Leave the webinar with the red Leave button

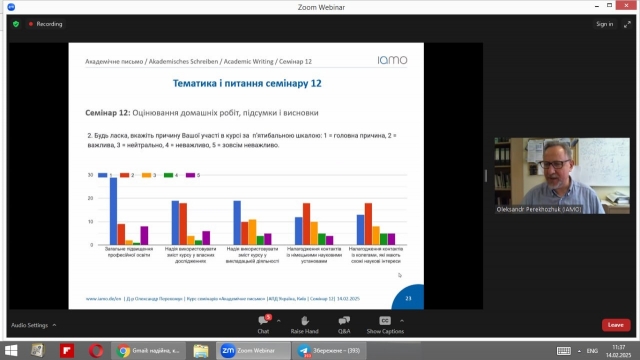[616, 325]
